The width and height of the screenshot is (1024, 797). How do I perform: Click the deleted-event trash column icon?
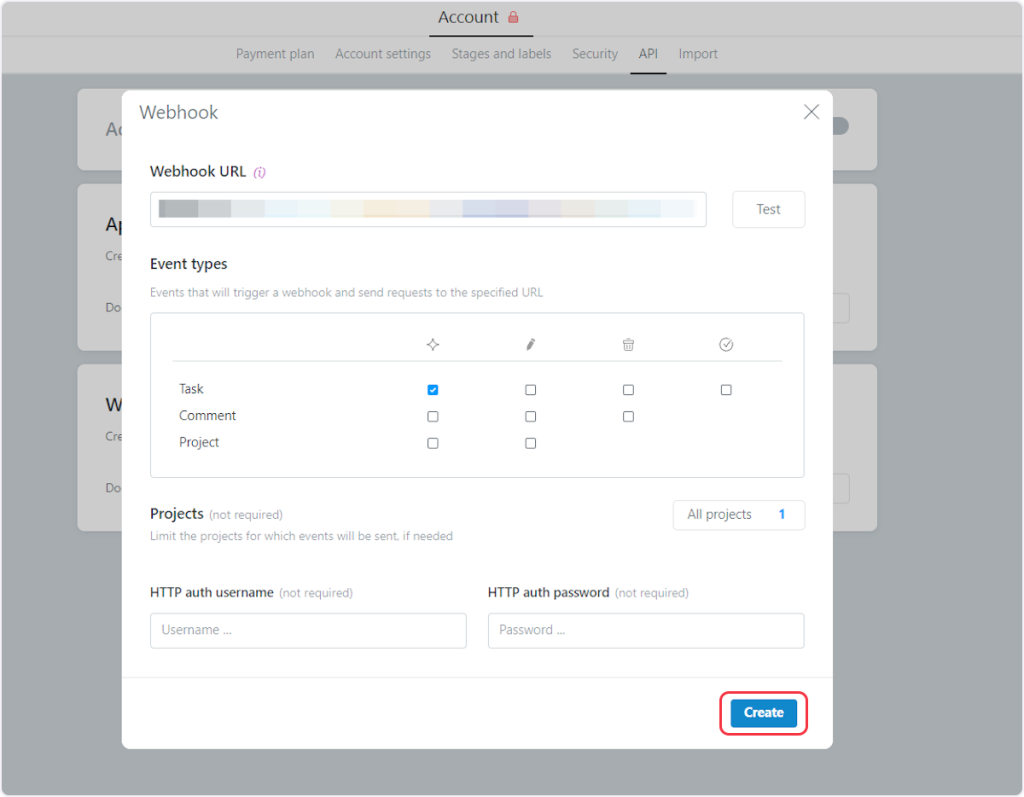[x=628, y=344]
